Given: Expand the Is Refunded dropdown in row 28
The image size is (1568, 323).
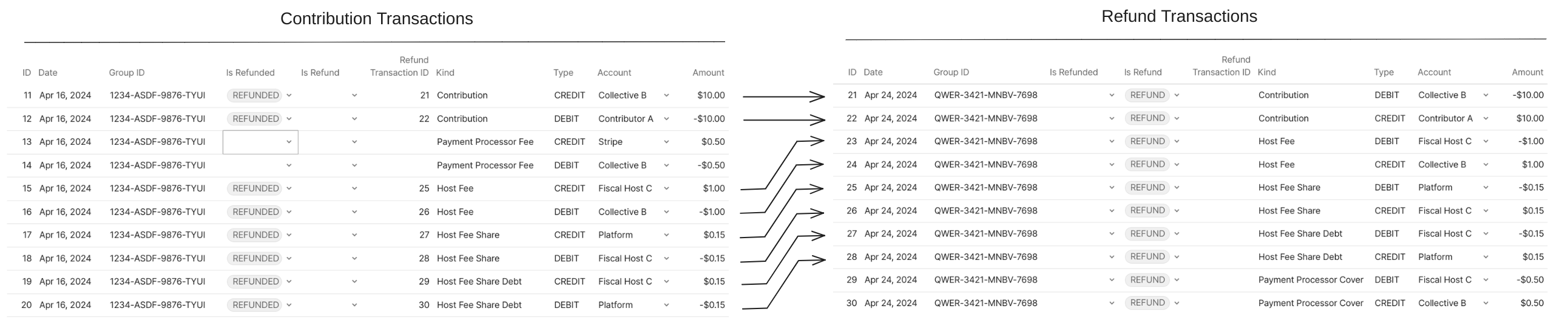Looking at the screenshot, I should coord(1112,257).
